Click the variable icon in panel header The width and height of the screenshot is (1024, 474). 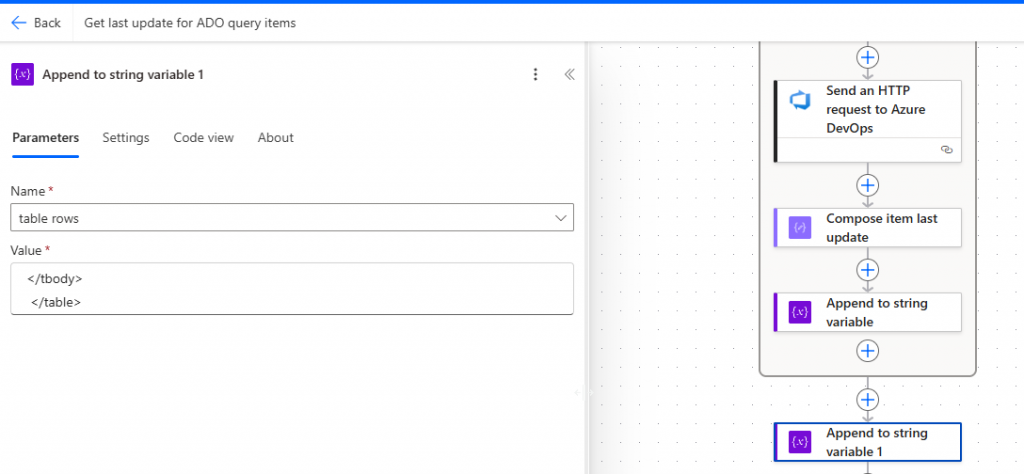[x=22, y=74]
